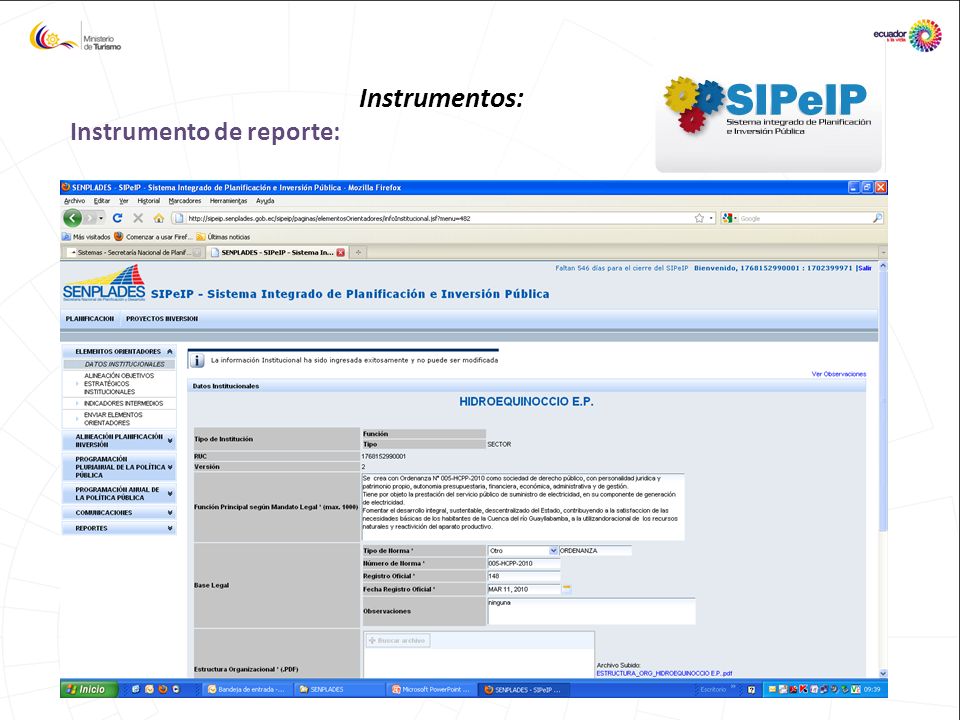Open the Ver menu
The width and height of the screenshot is (960, 720).
124,201
